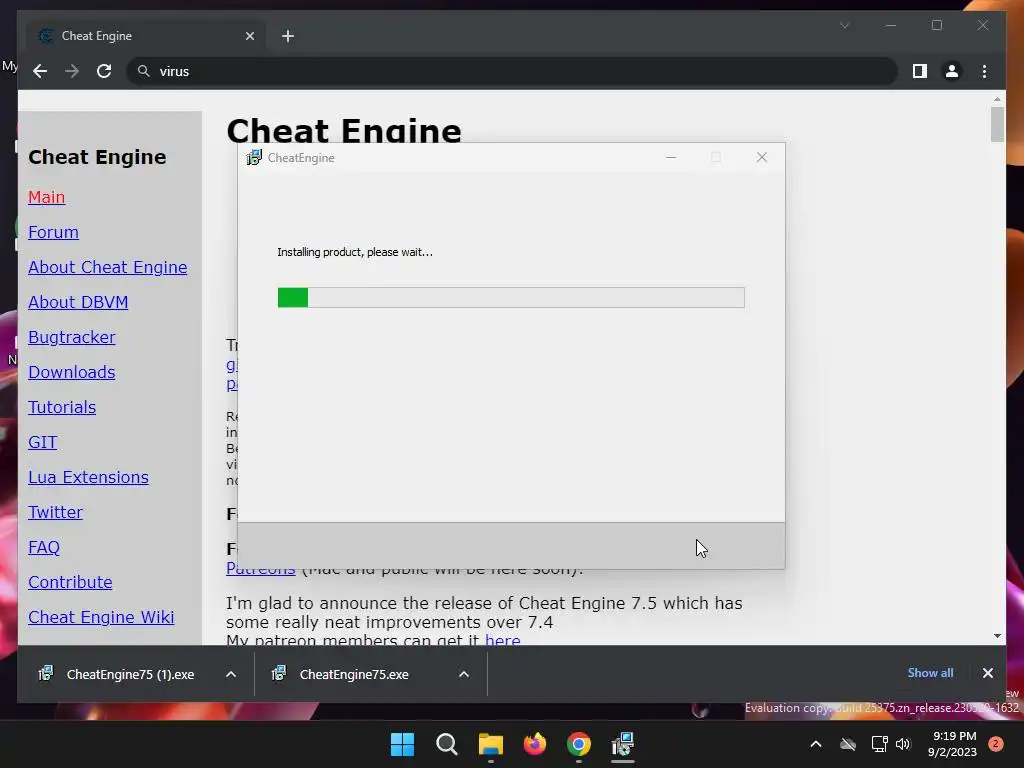Go back using the browser back arrow
This screenshot has height=768, width=1024.
click(x=40, y=71)
